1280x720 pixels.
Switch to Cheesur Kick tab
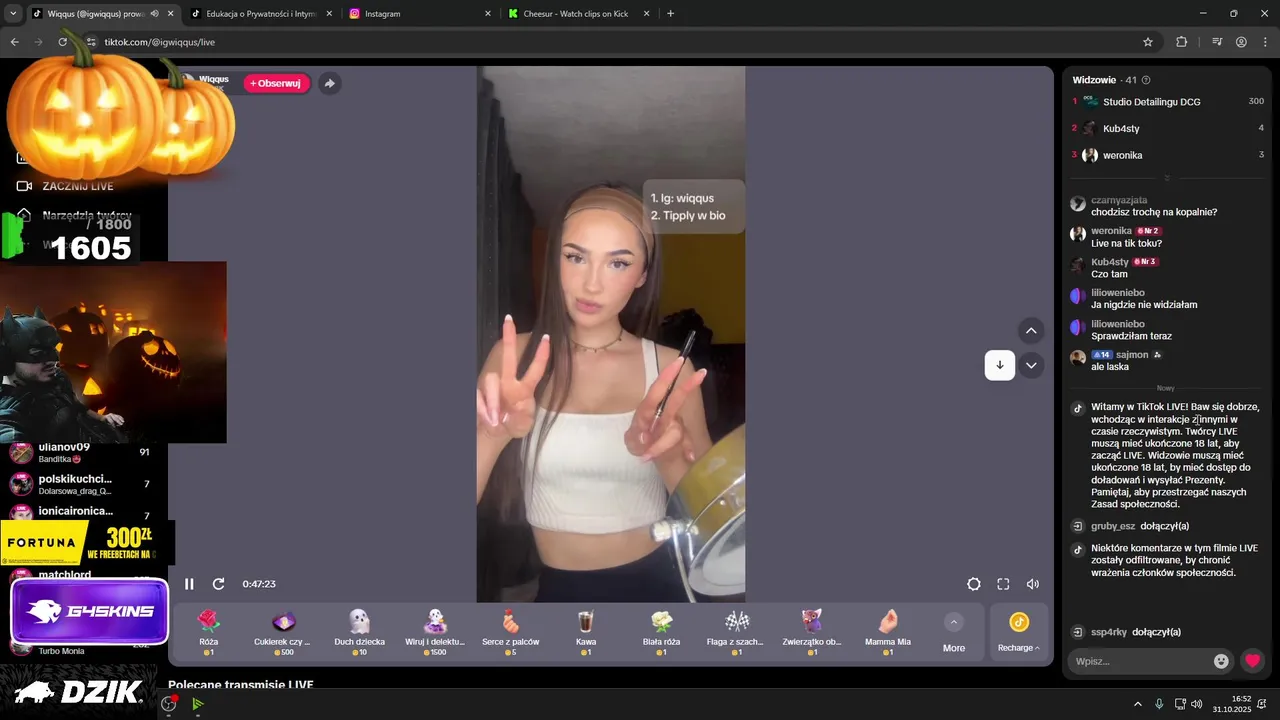click(x=579, y=14)
